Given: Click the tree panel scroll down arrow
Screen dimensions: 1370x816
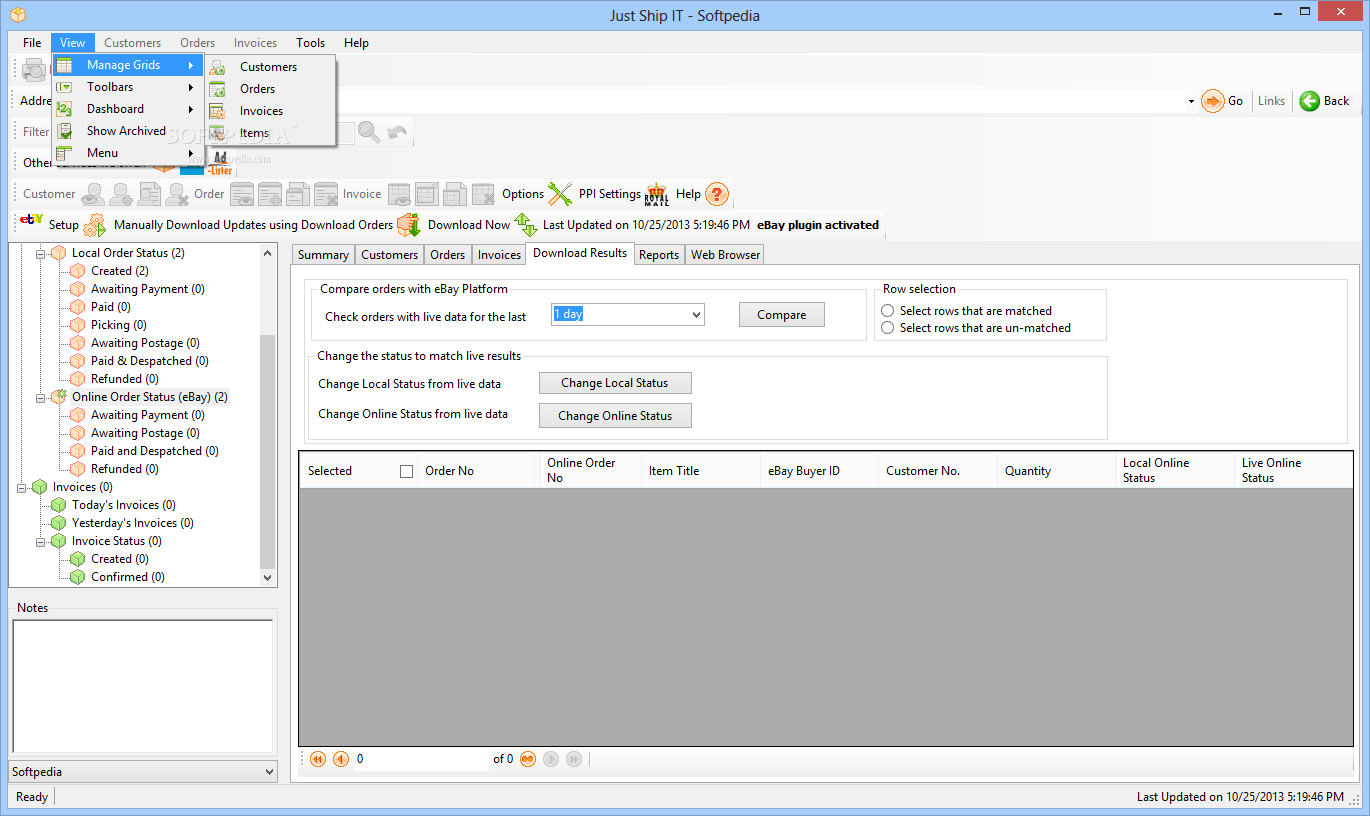Looking at the screenshot, I should 267,578.
